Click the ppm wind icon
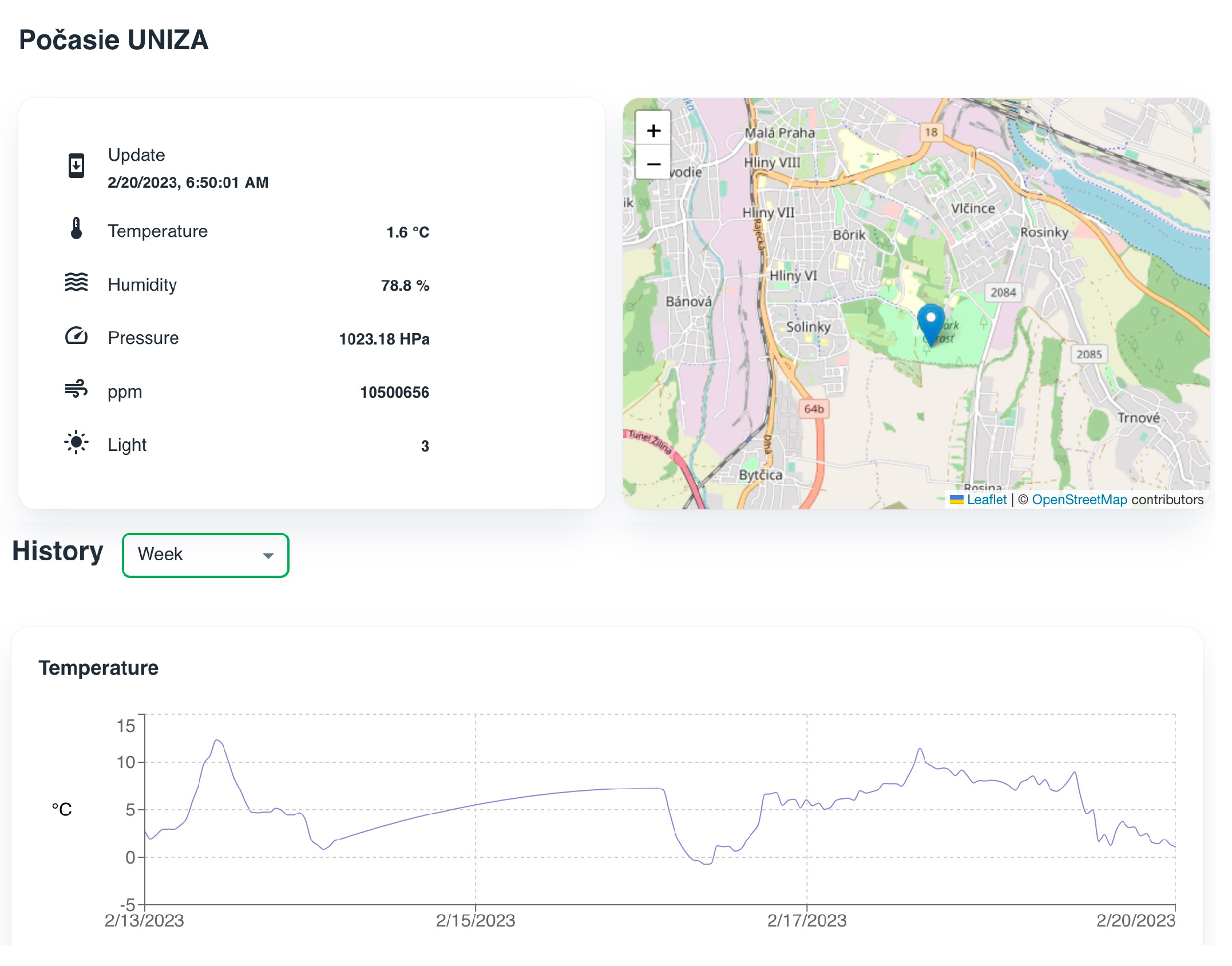The width and height of the screenshot is (1232, 966). tap(76, 389)
